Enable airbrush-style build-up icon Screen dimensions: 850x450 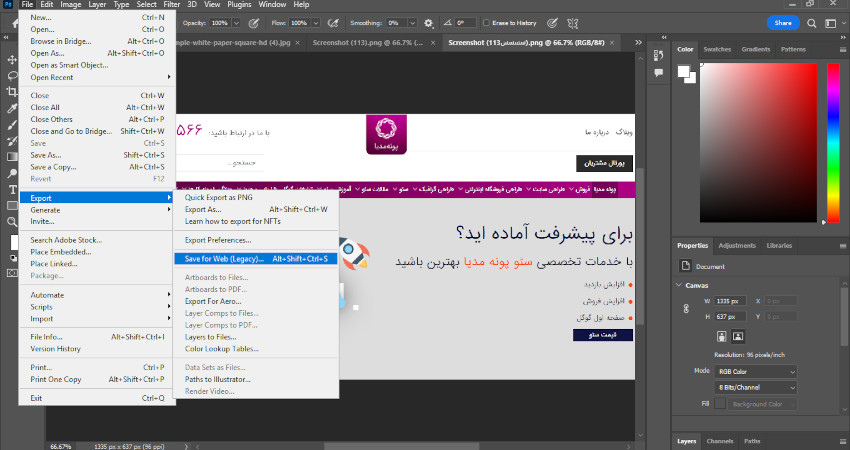[333, 23]
